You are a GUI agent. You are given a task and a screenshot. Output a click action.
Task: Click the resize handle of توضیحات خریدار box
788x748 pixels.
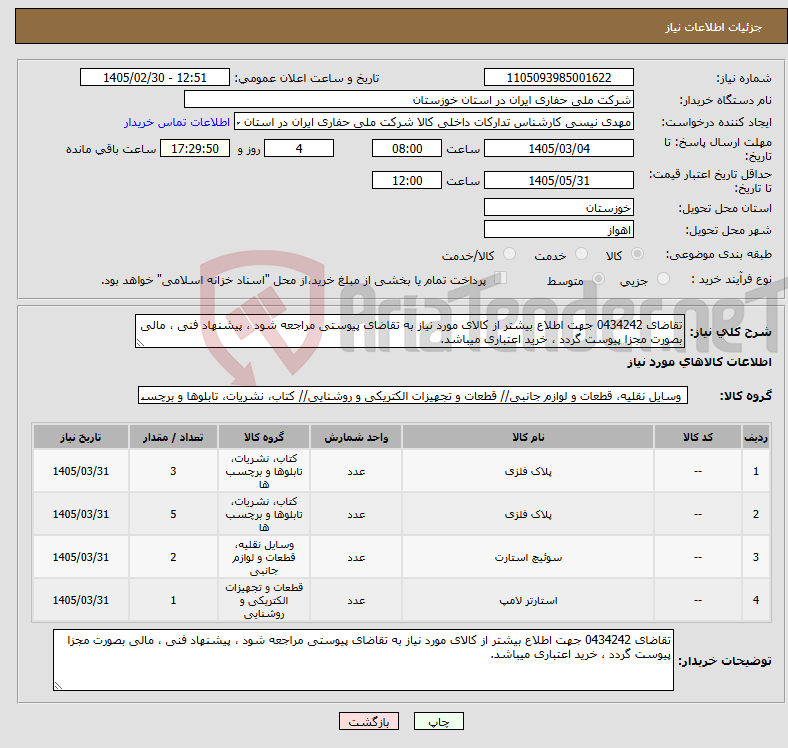[x=58, y=685]
